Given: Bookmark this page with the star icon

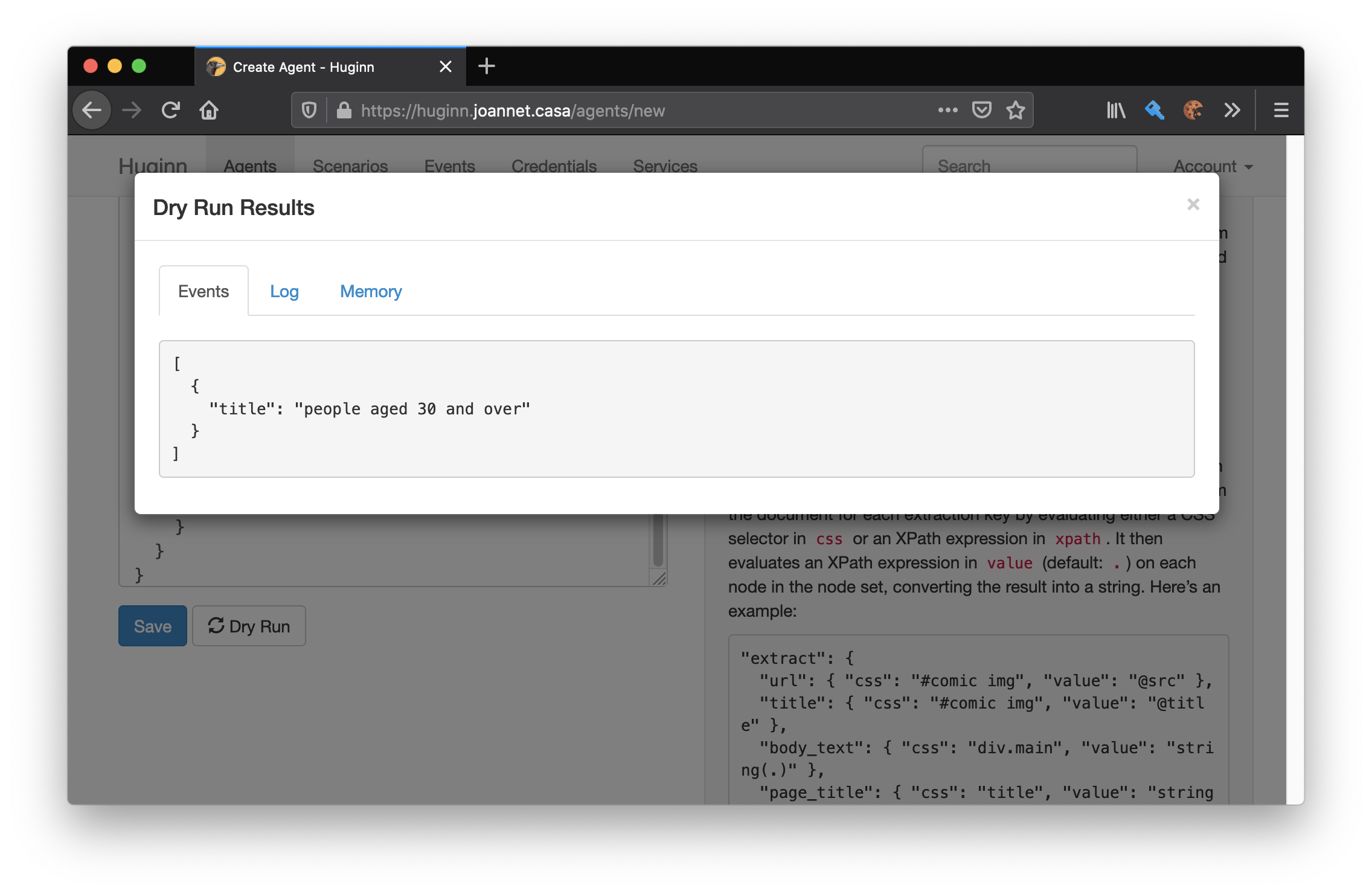Looking at the screenshot, I should click(x=1016, y=111).
